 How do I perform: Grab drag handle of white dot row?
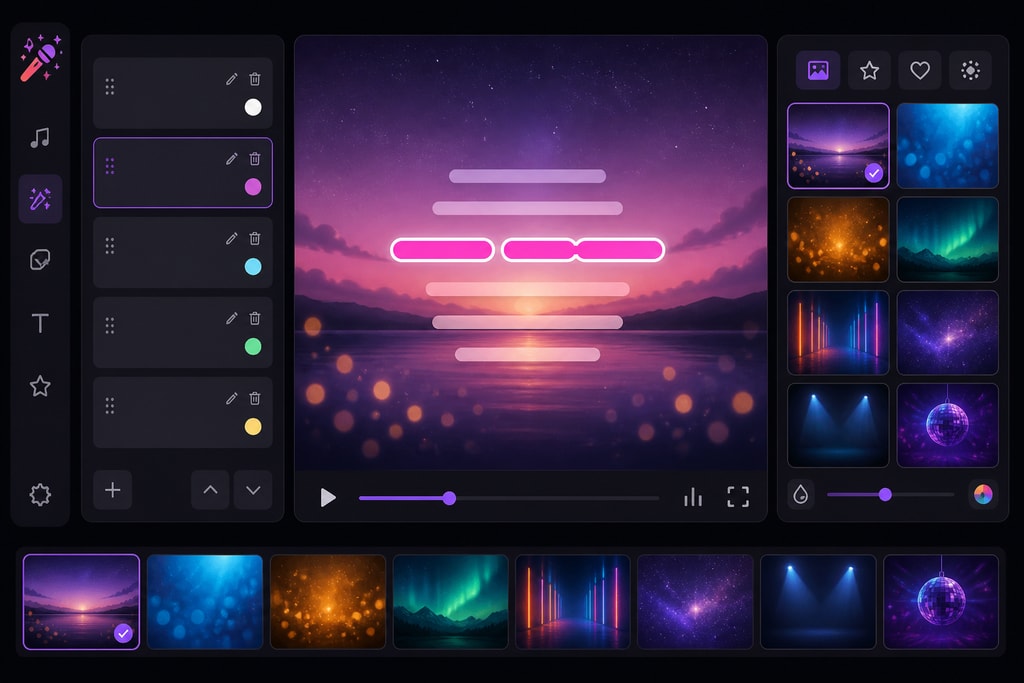tap(110, 87)
